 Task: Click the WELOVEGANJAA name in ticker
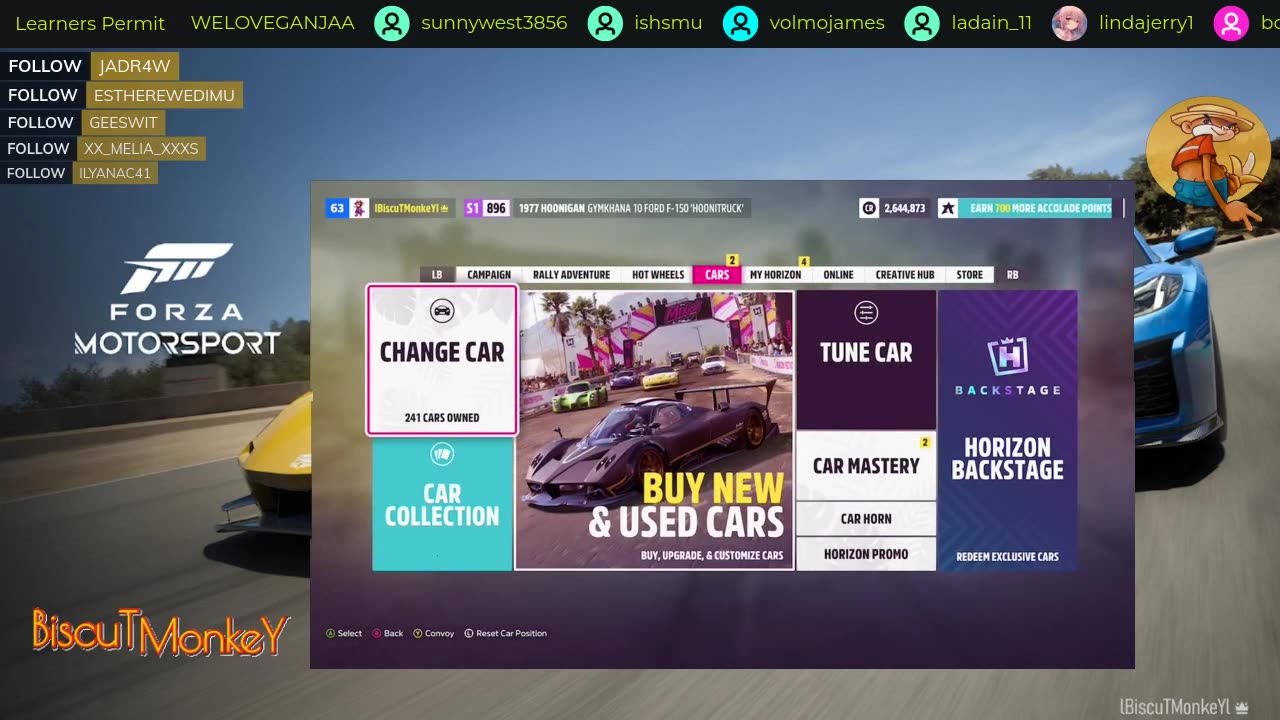tap(272, 23)
